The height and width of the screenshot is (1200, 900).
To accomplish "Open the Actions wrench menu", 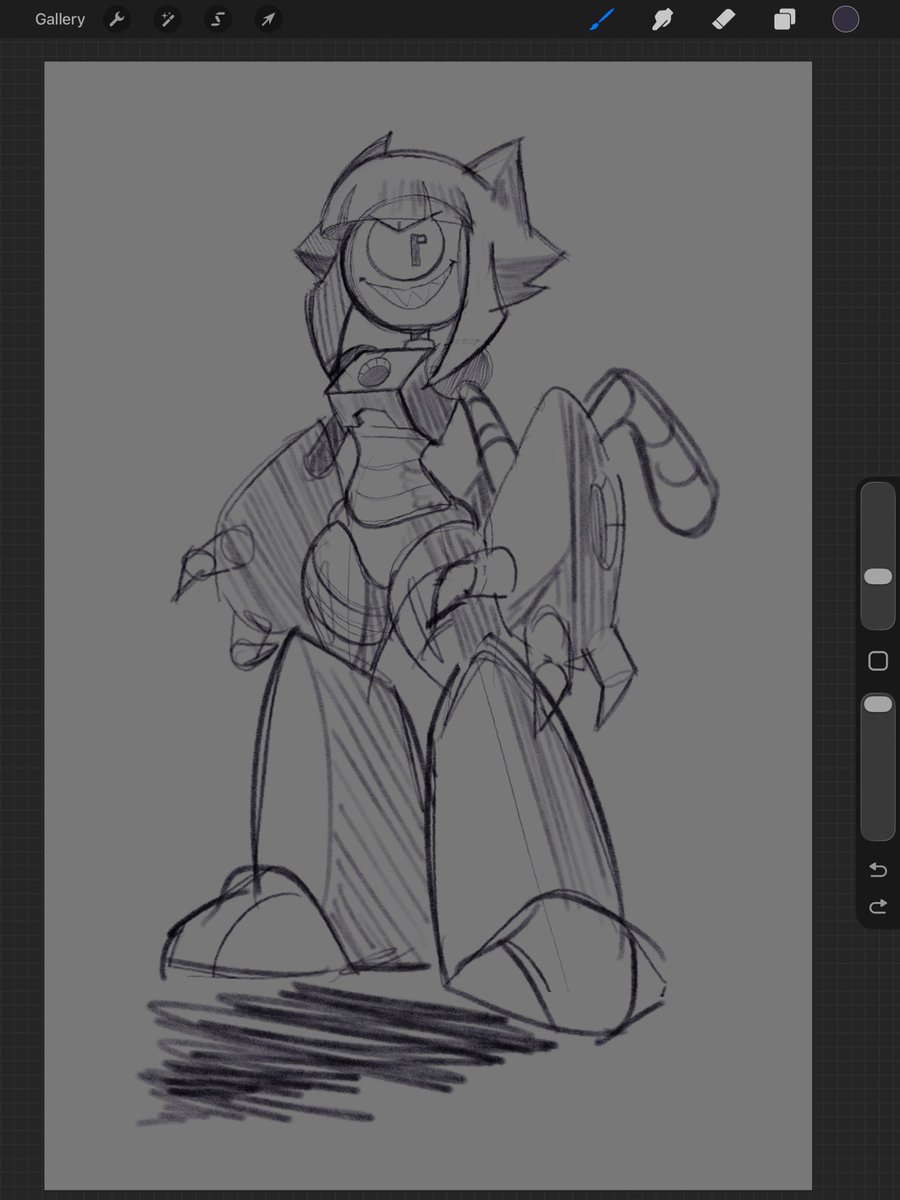I will (x=117, y=19).
